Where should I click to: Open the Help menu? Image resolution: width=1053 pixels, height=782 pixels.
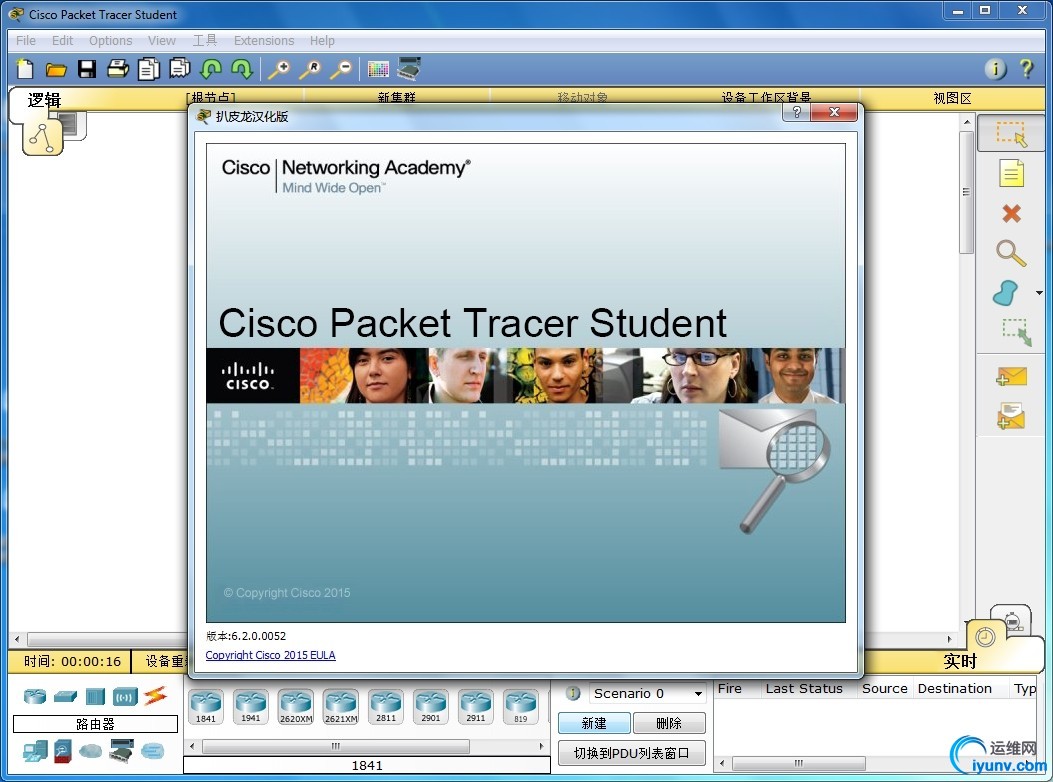(322, 40)
